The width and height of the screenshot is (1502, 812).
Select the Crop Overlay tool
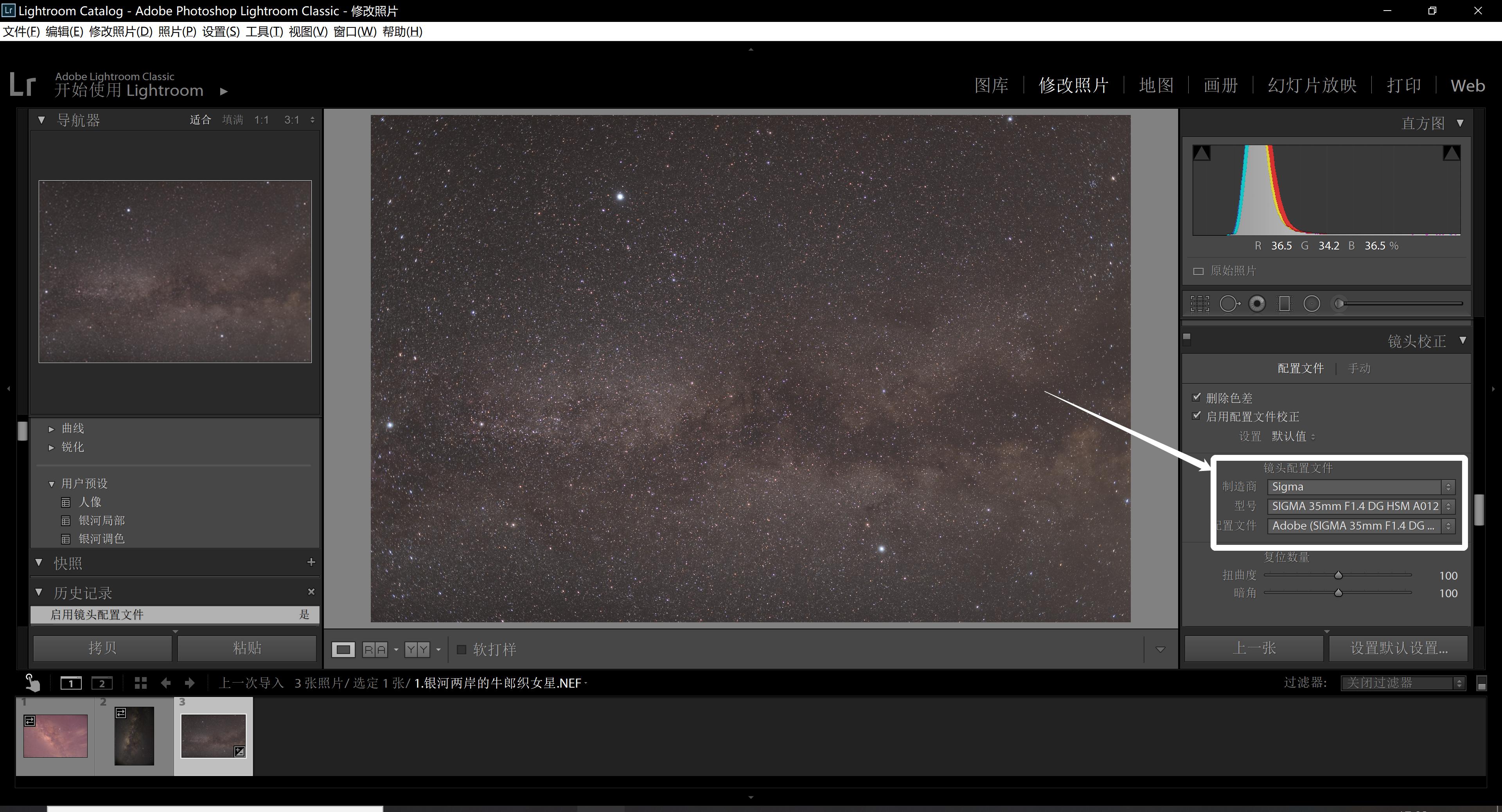[1200, 304]
